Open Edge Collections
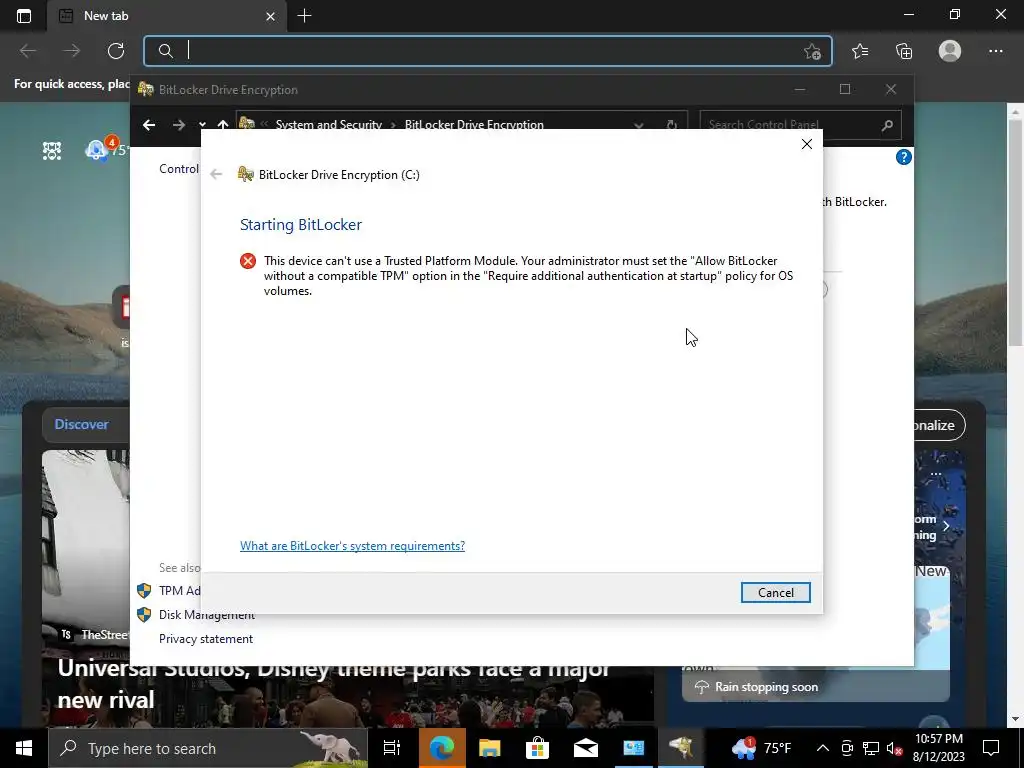 904,51
